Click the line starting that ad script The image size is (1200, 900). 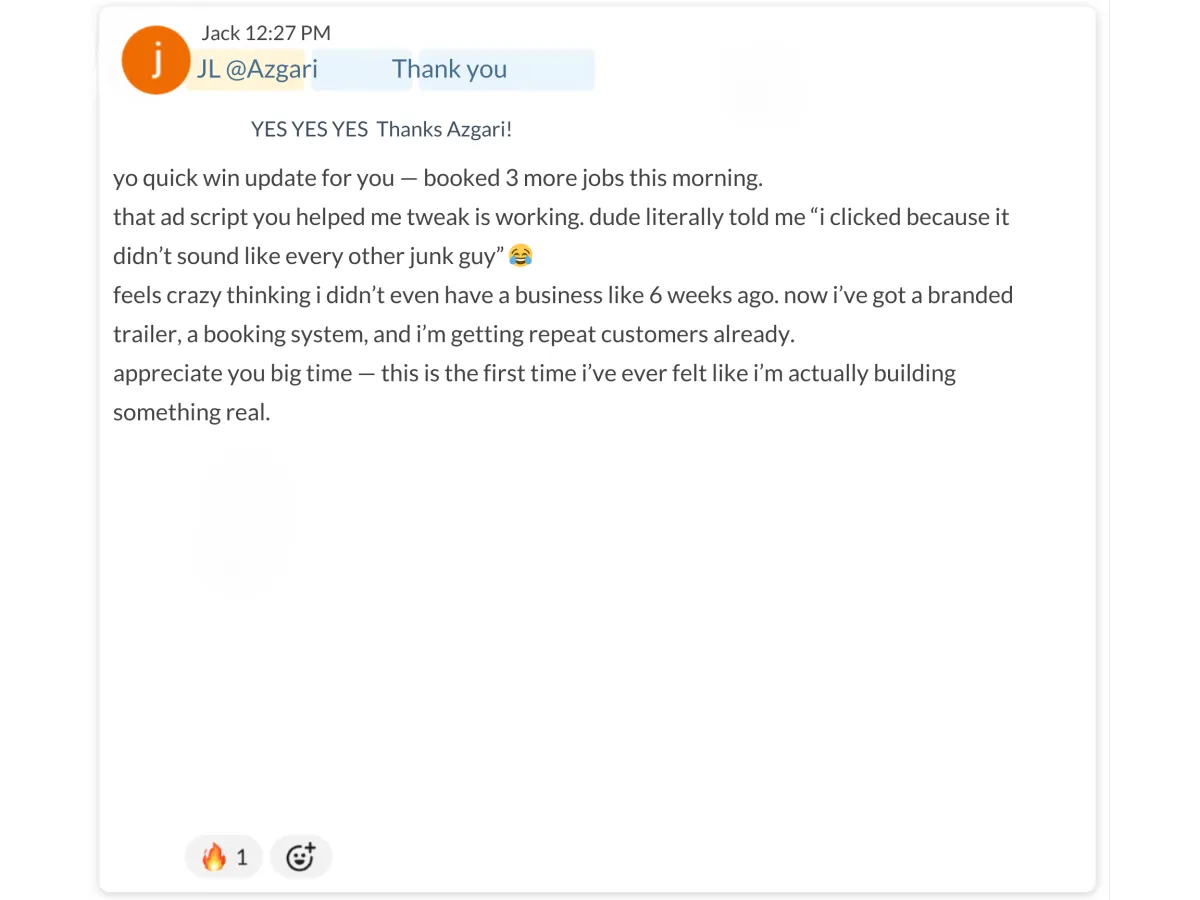(x=561, y=217)
